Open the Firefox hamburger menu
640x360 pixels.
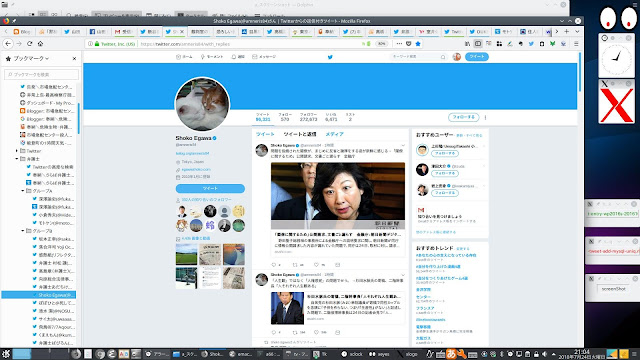(576, 44)
